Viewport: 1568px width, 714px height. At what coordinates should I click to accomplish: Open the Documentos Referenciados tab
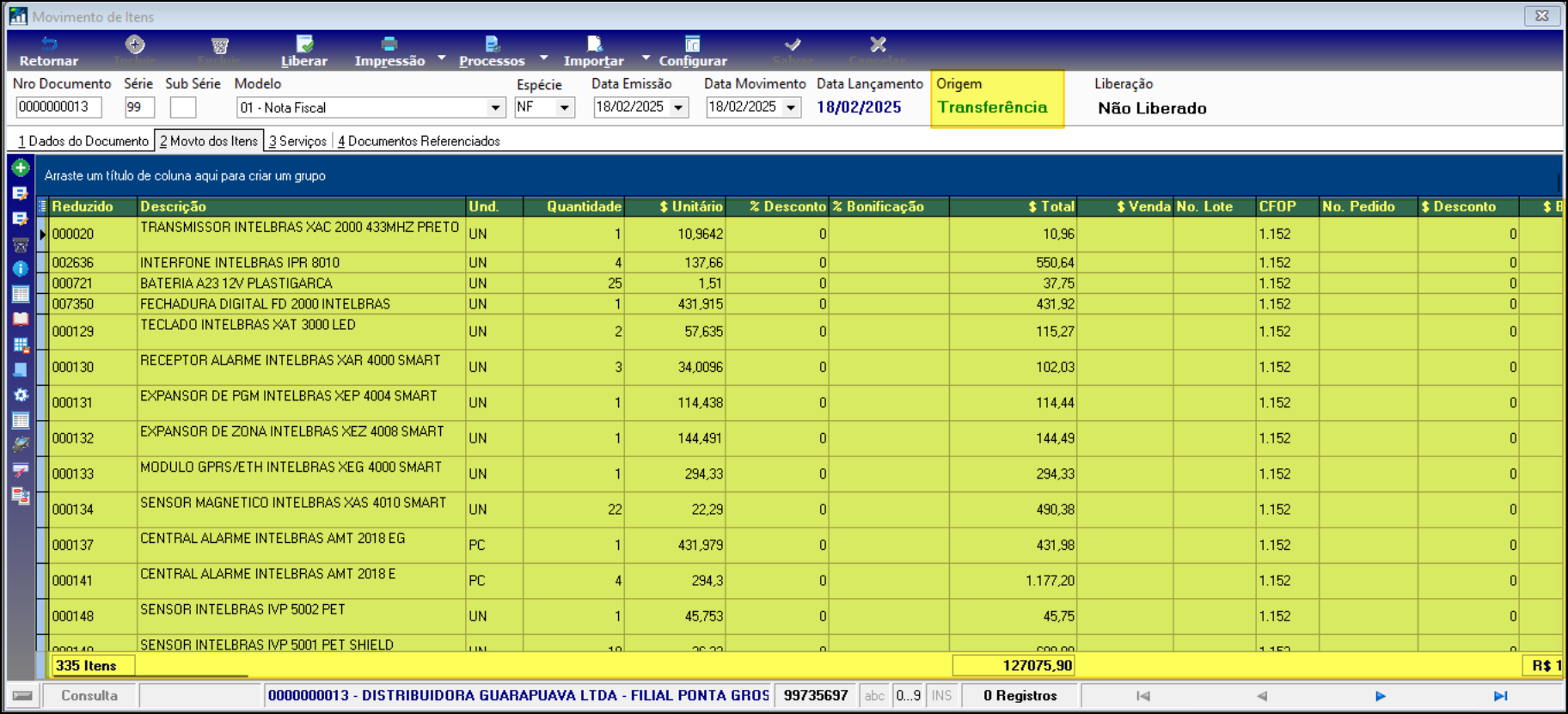(419, 141)
